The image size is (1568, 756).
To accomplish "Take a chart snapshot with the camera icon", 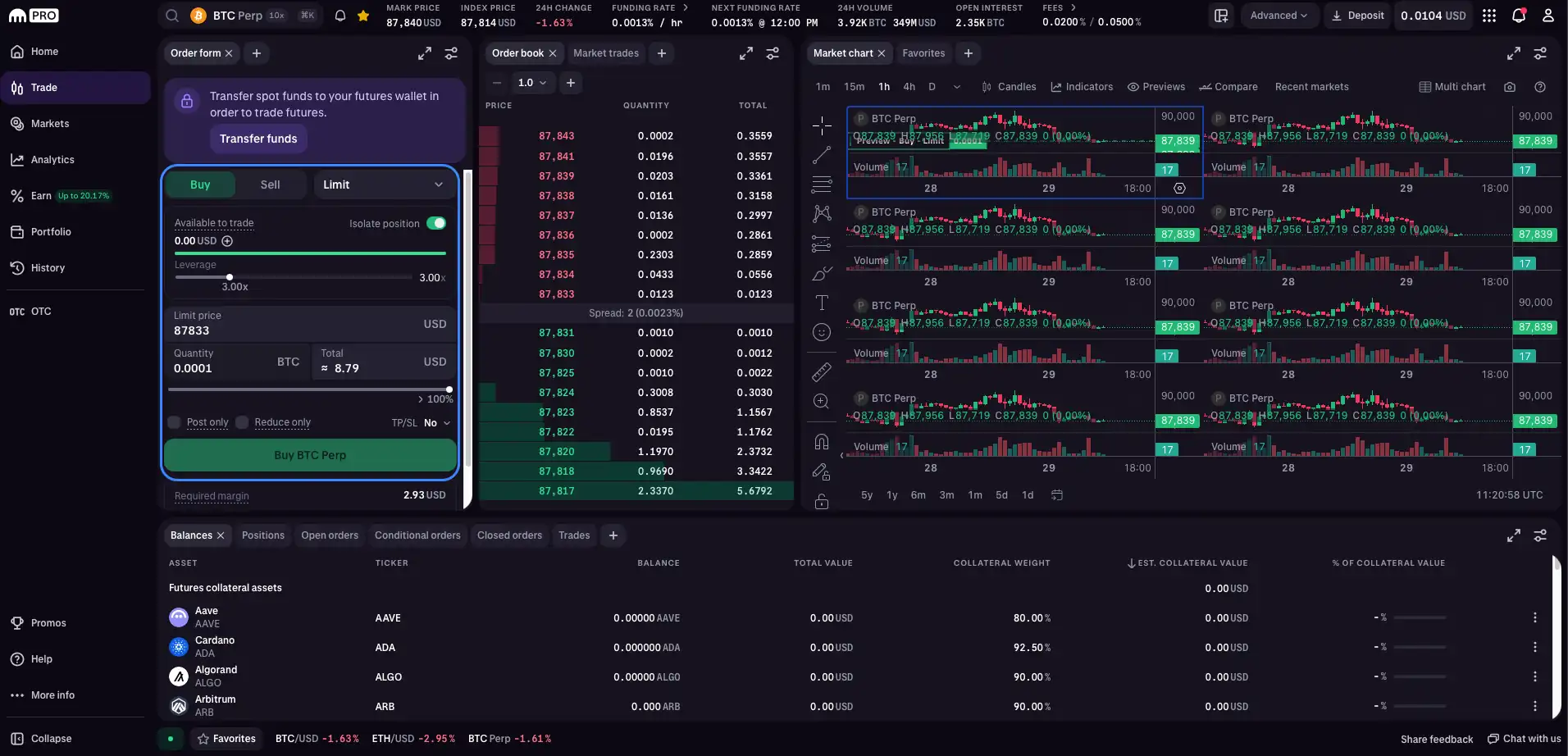I will [1509, 87].
